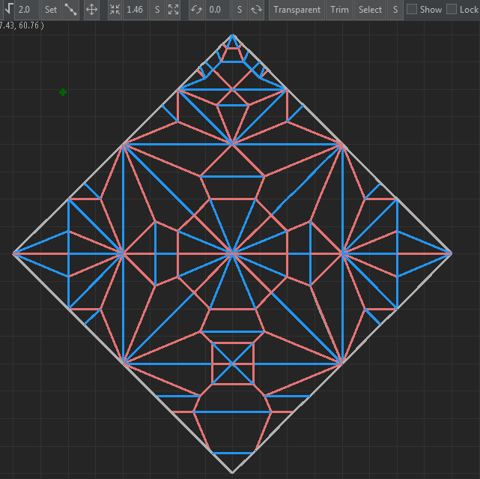This screenshot has width=480, height=479.
Task: Click the Trim button
Action: click(339, 10)
